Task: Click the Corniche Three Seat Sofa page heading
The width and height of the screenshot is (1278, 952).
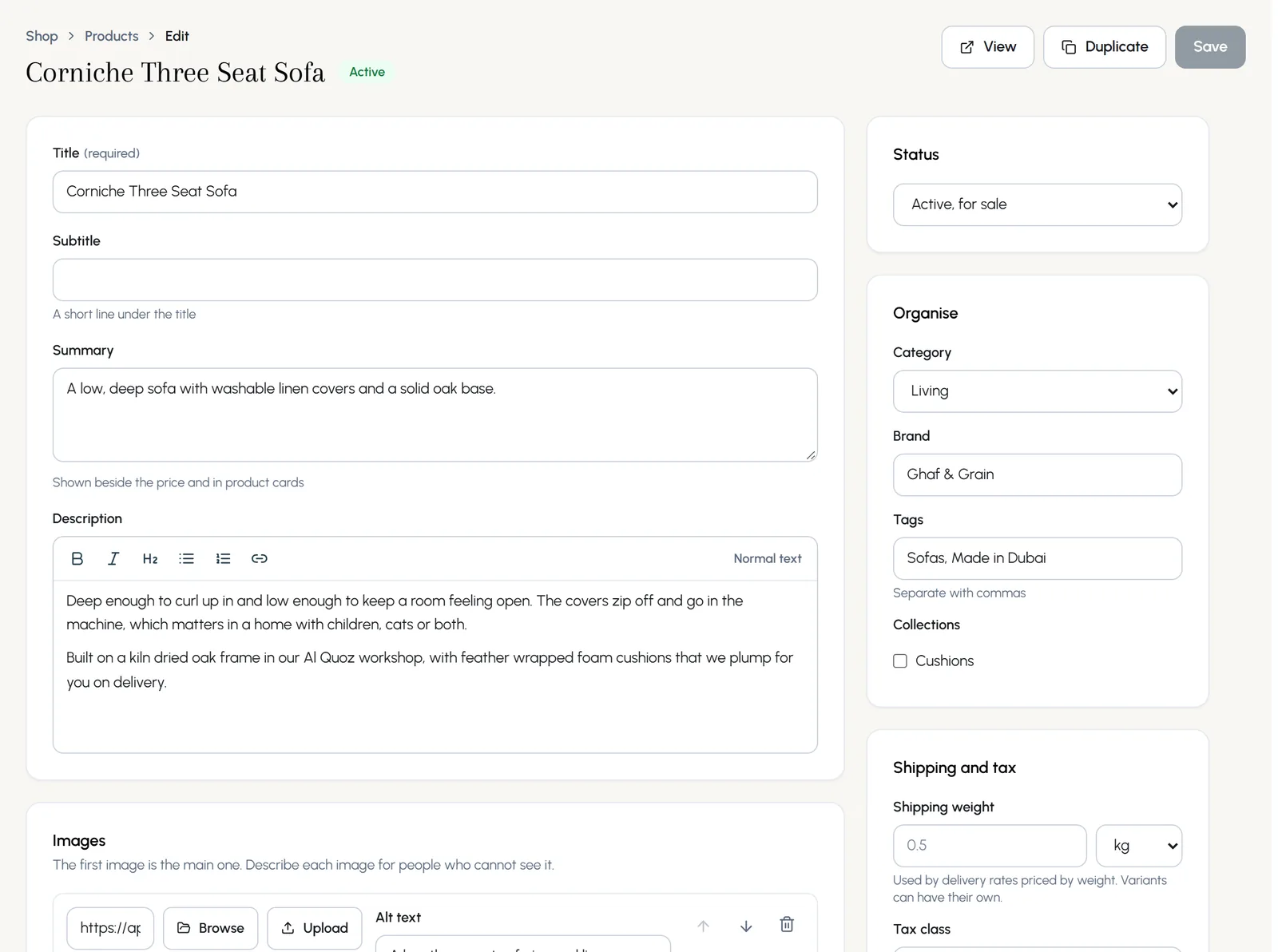Action: 176,72
